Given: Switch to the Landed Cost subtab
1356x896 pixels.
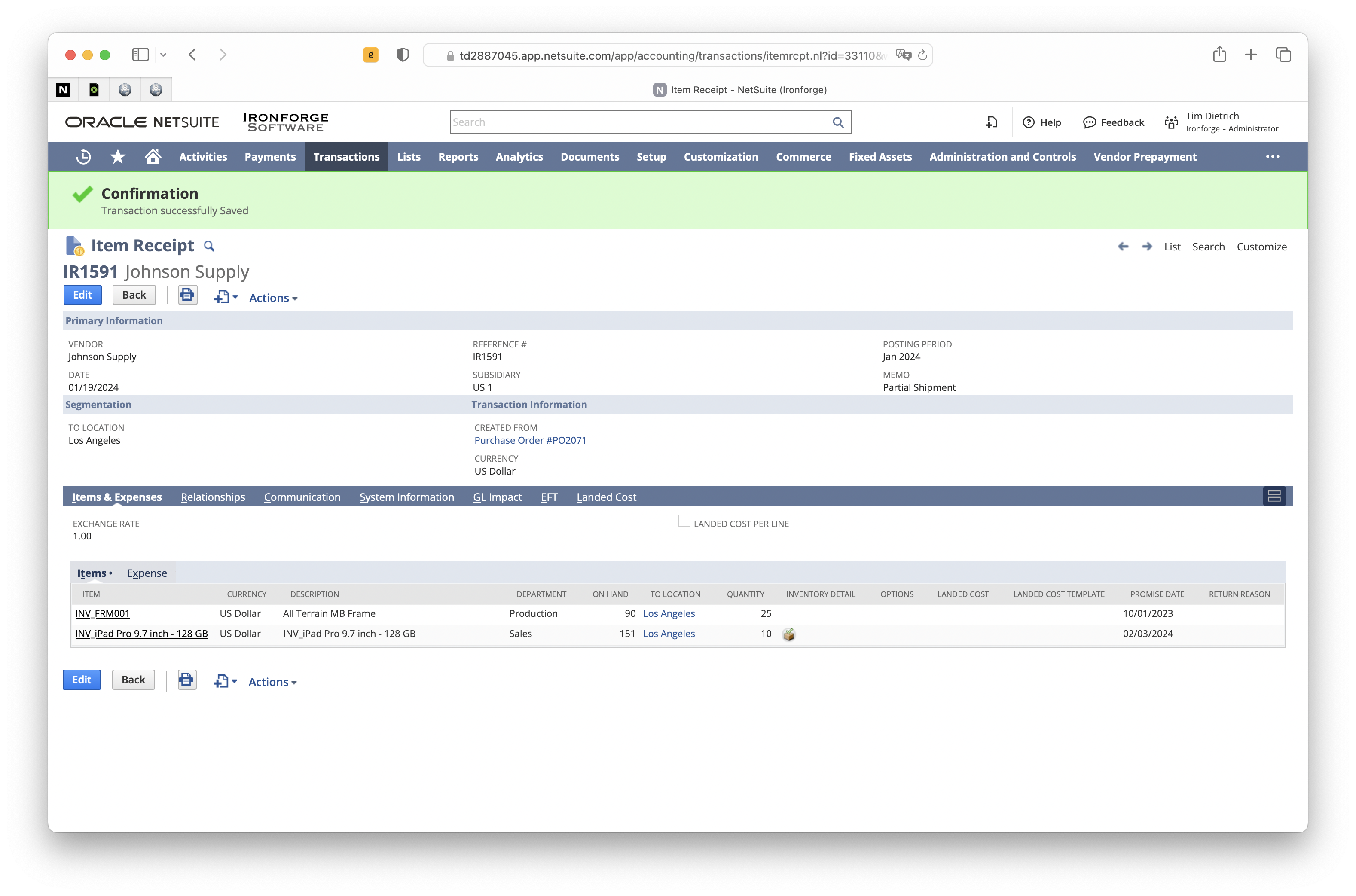Looking at the screenshot, I should click(x=606, y=497).
